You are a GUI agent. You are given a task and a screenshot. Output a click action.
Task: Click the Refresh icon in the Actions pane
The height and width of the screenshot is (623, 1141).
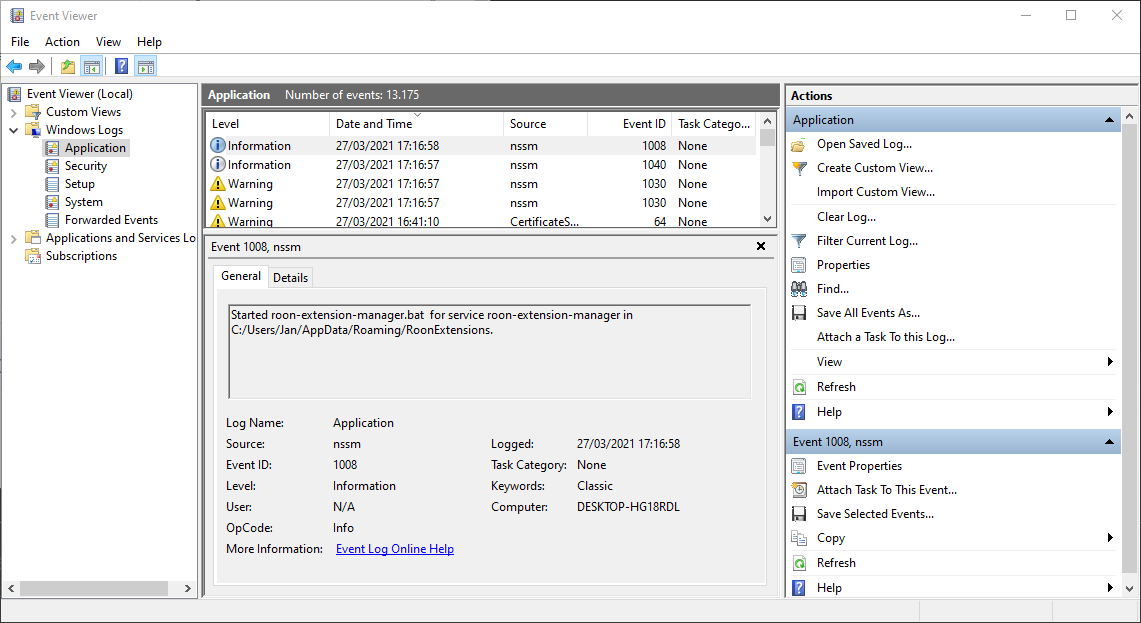(x=798, y=387)
